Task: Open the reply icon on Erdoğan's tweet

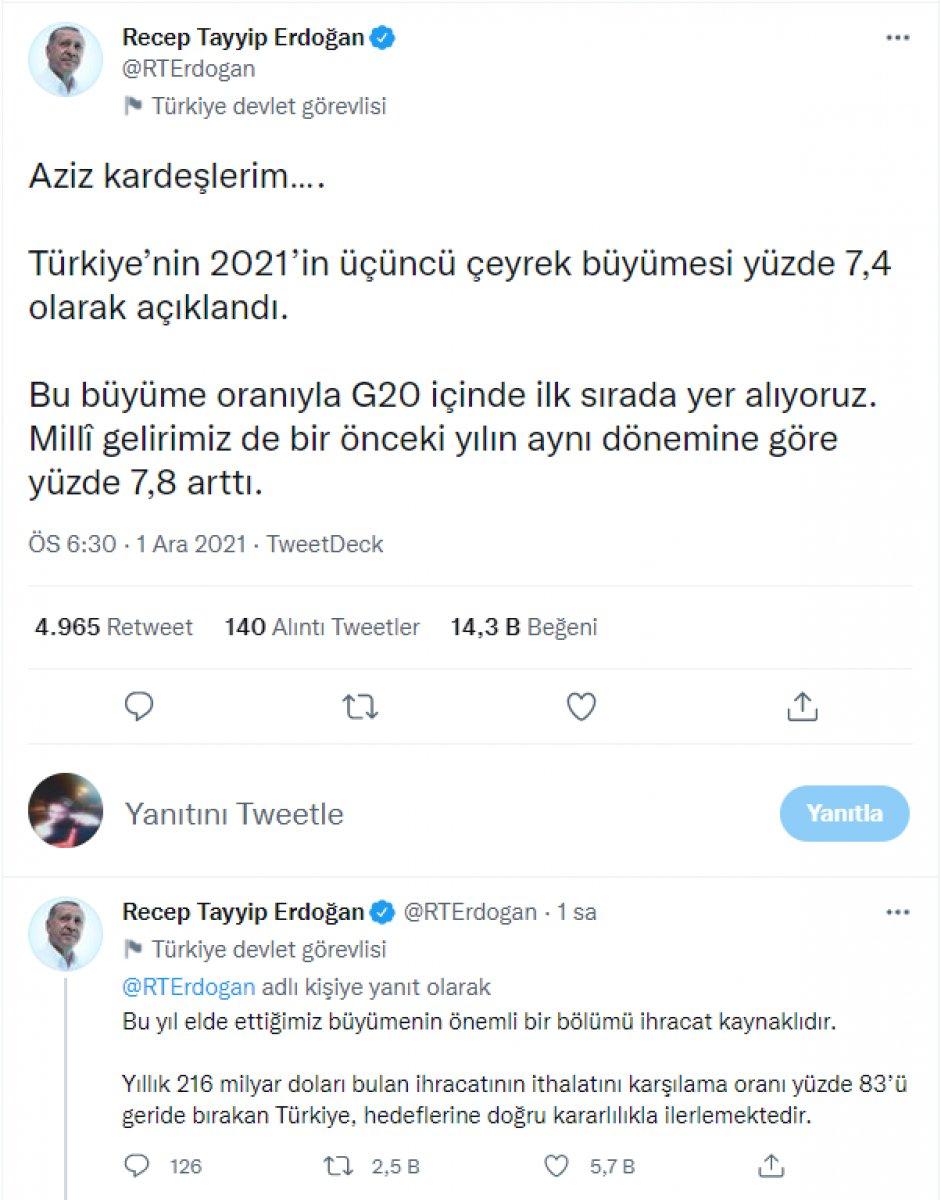Action: click(x=138, y=707)
